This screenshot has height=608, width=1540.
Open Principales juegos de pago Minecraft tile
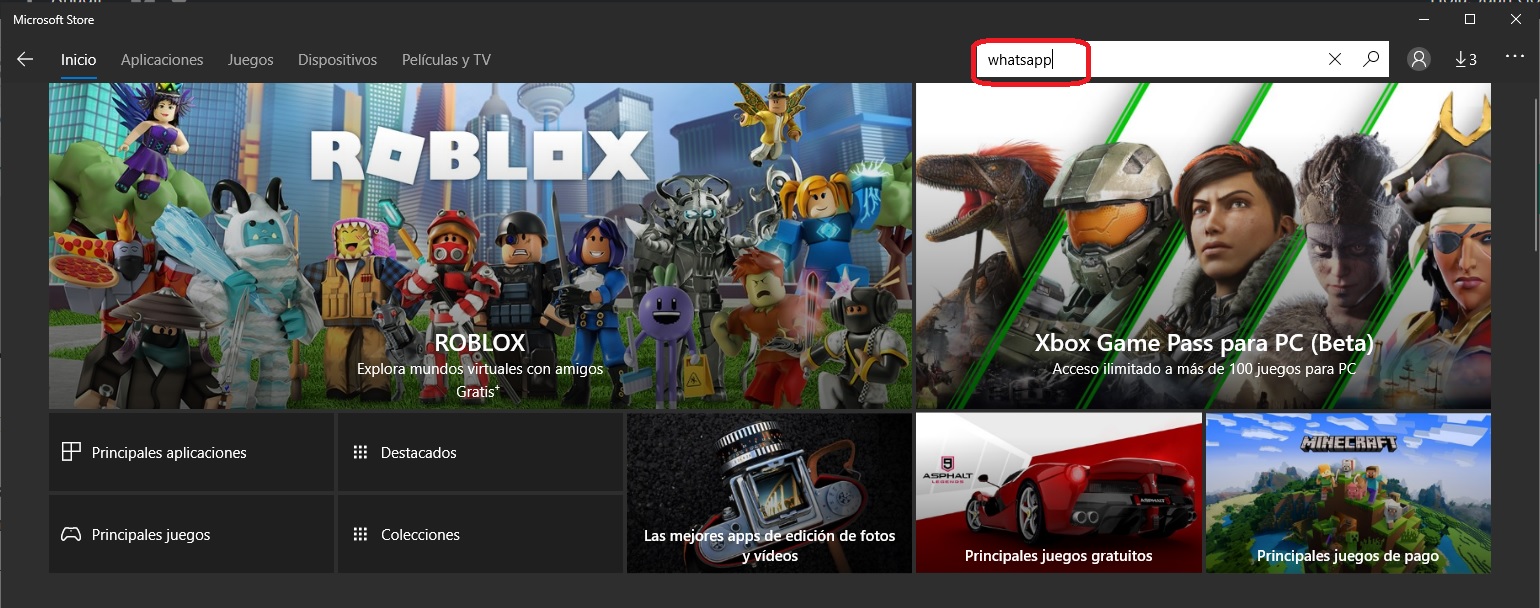1347,493
